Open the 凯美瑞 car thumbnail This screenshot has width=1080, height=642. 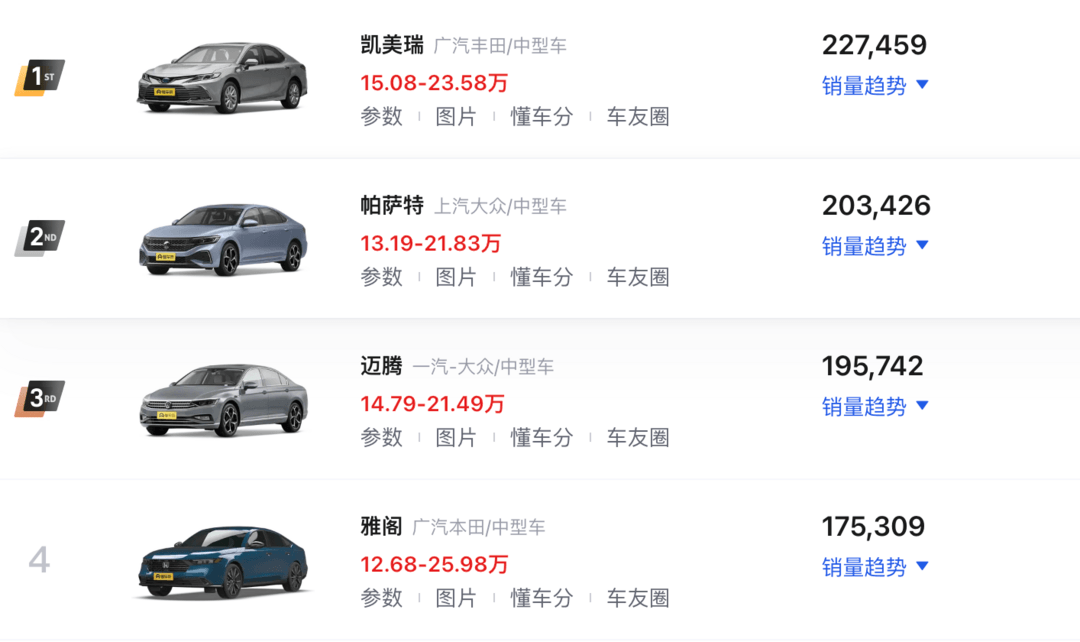[x=222, y=79]
